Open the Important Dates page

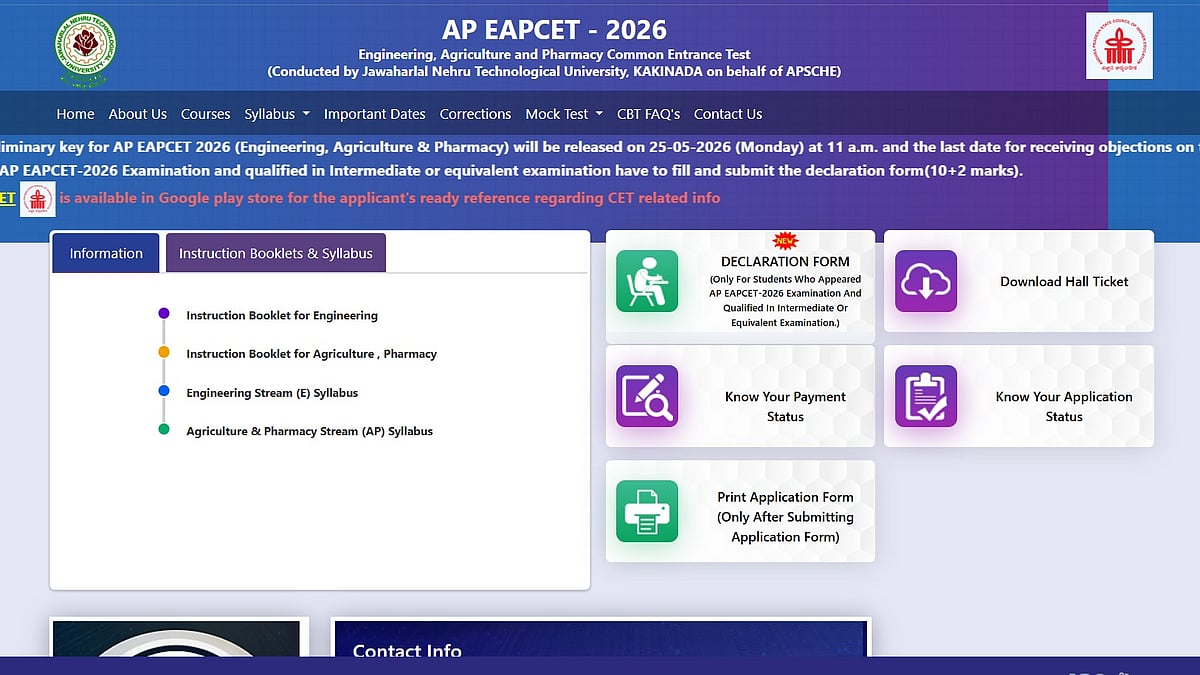(x=375, y=114)
